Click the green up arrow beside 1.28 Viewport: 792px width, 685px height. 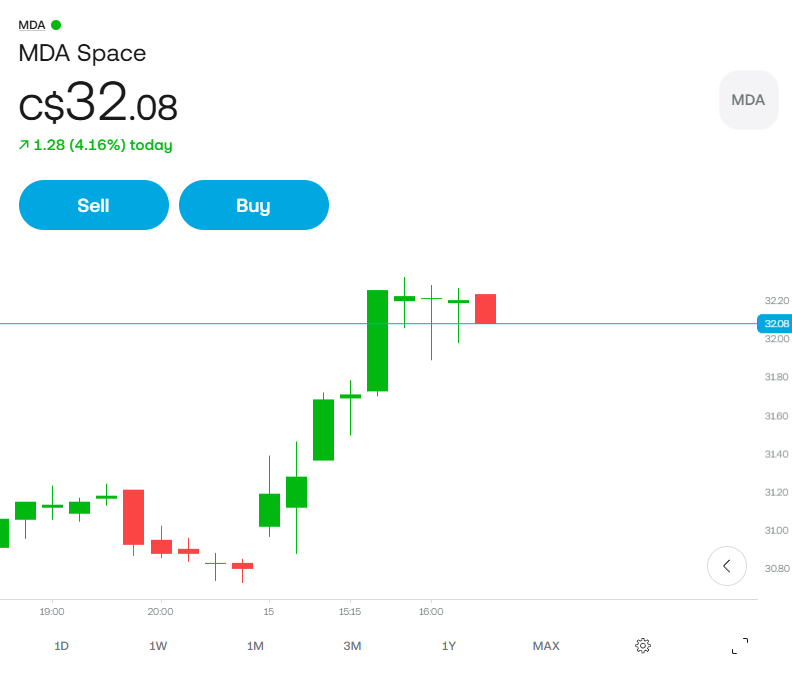coord(23,145)
